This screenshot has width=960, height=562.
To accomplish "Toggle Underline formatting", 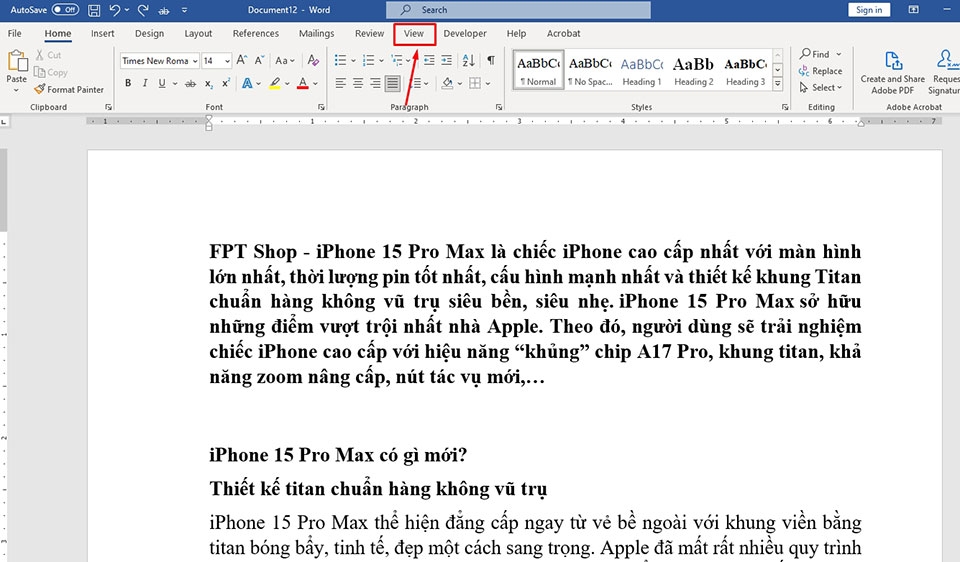I will tap(162, 83).
